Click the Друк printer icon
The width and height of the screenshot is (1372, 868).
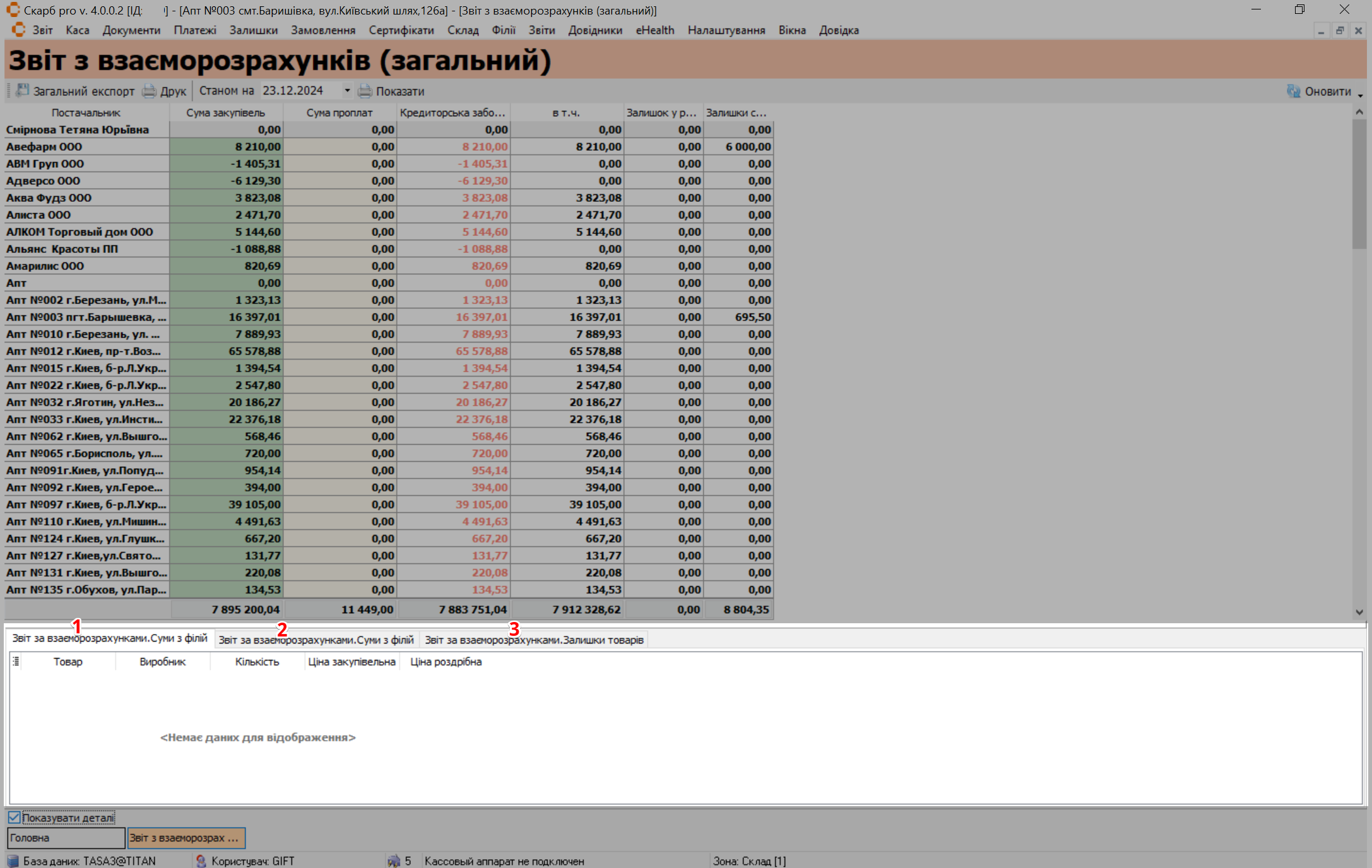[150, 91]
